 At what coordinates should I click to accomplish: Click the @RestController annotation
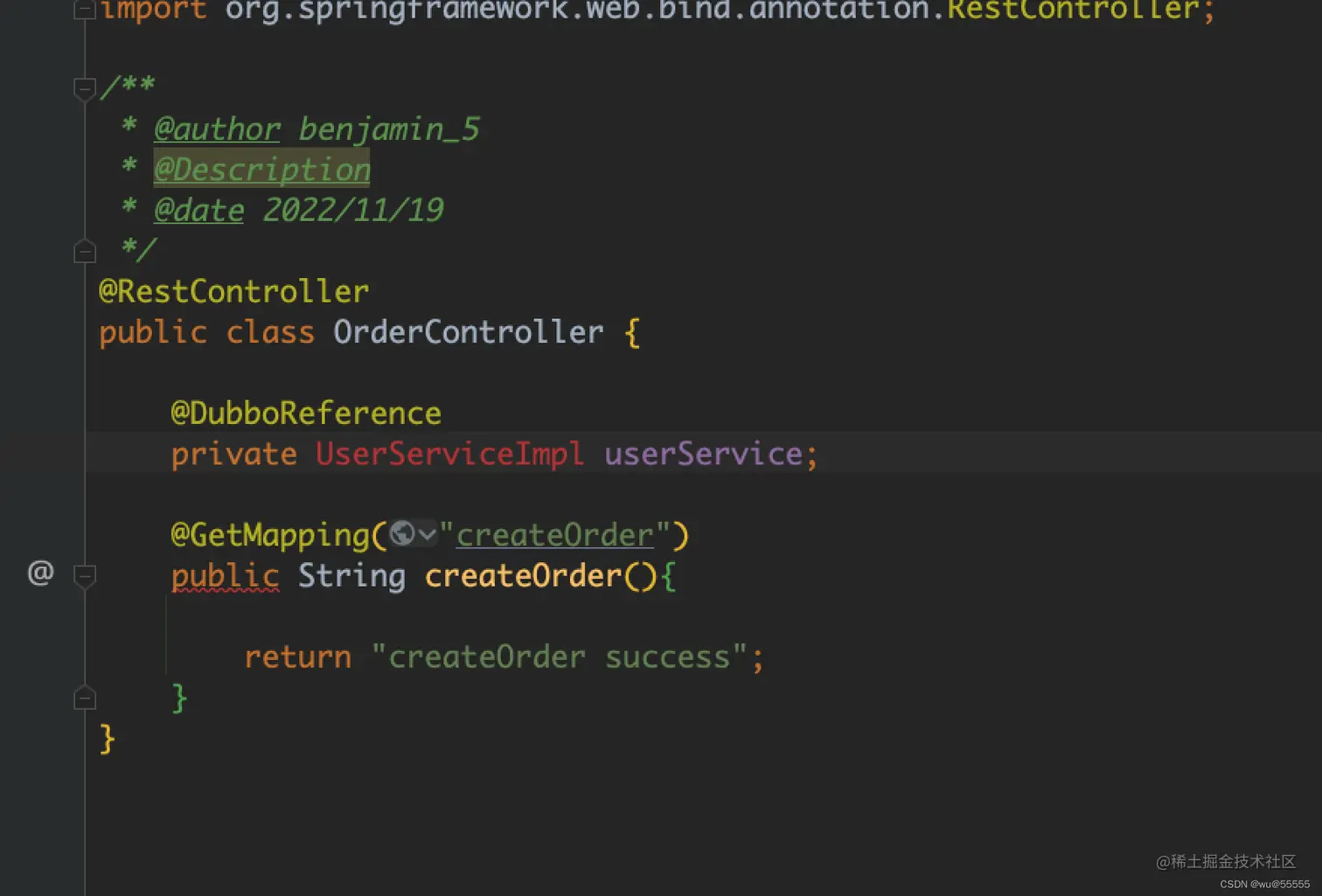pyautogui.click(x=233, y=291)
